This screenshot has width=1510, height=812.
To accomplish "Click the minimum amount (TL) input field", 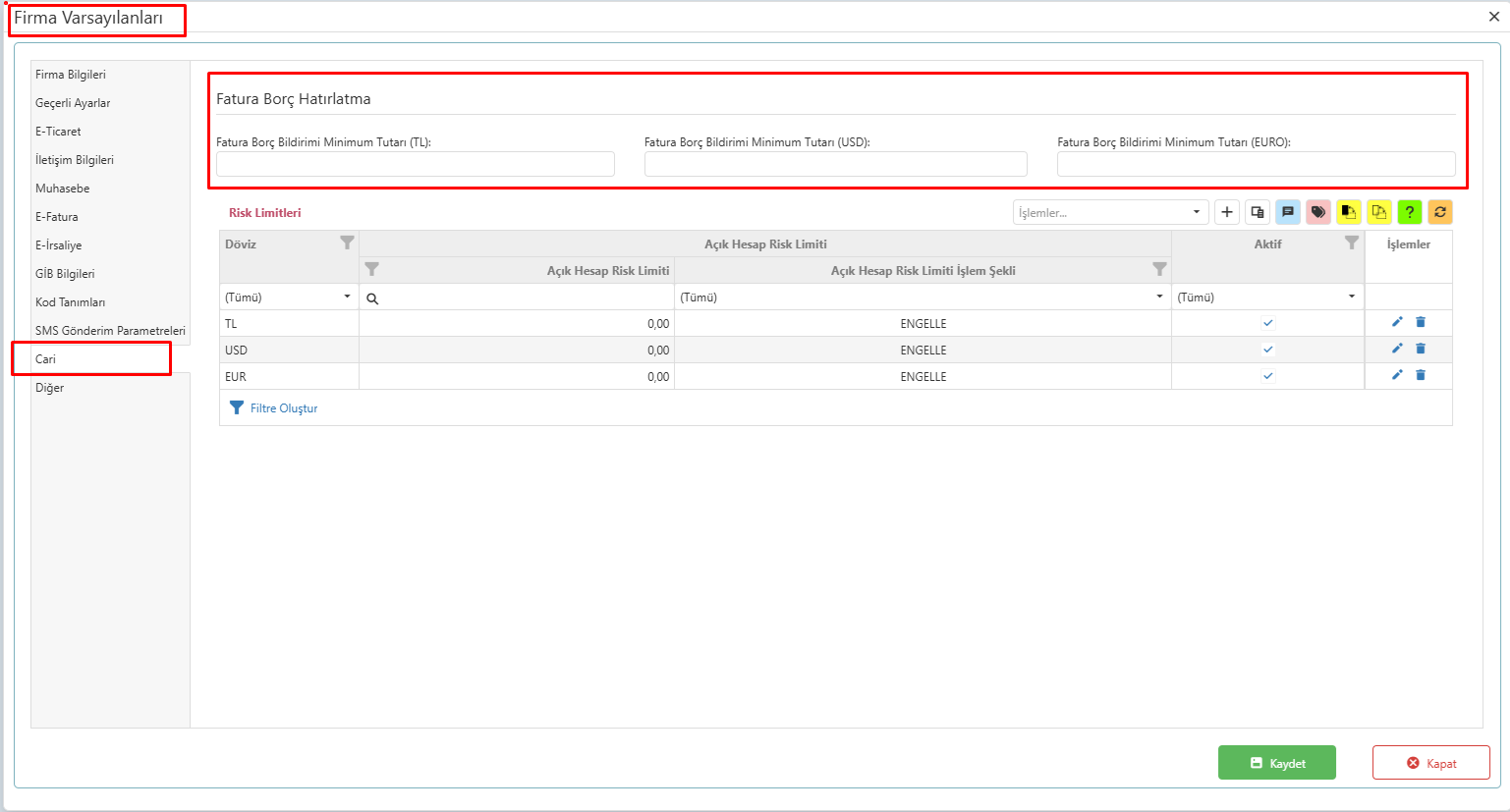I will [416, 164].
